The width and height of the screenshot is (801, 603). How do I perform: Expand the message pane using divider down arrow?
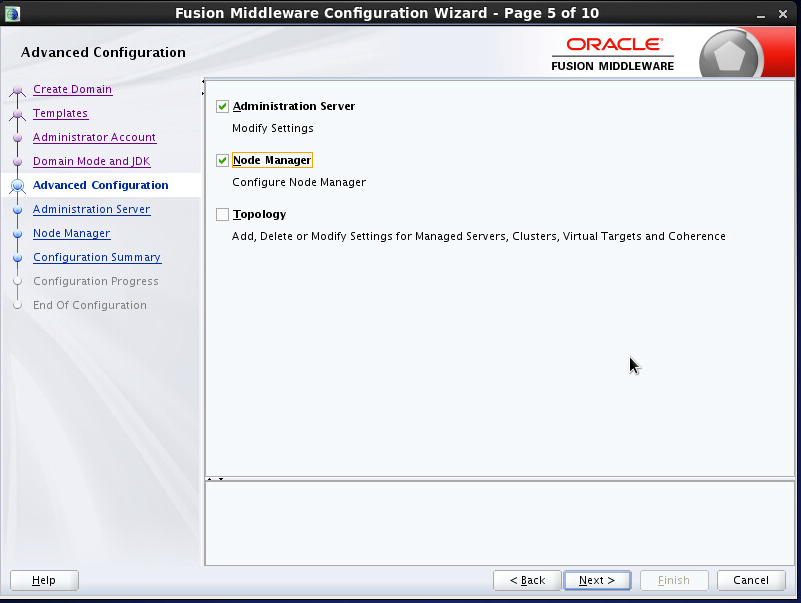point(220,479)
